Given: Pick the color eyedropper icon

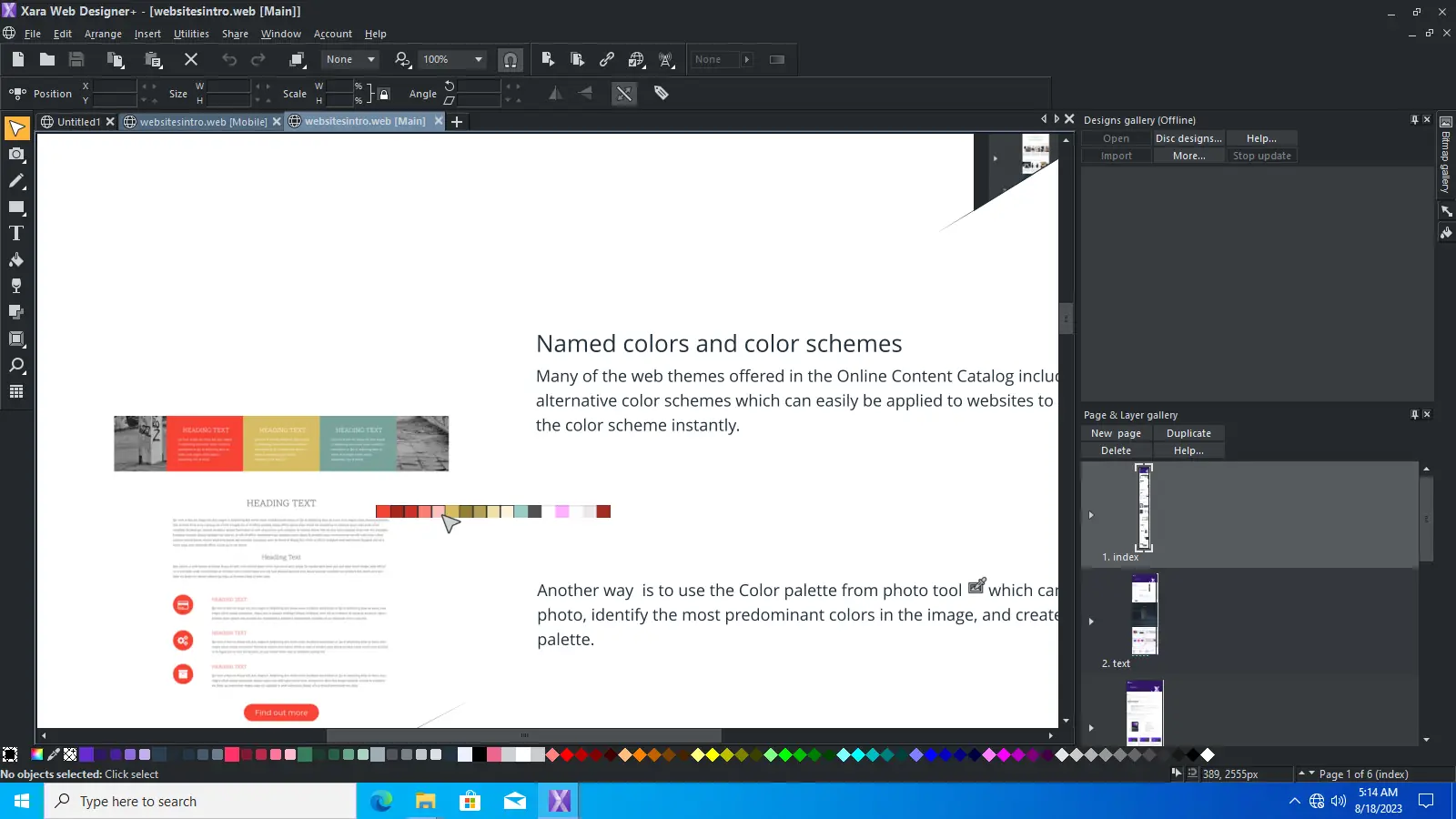Looking at the screenshot, I should [54, 754].
